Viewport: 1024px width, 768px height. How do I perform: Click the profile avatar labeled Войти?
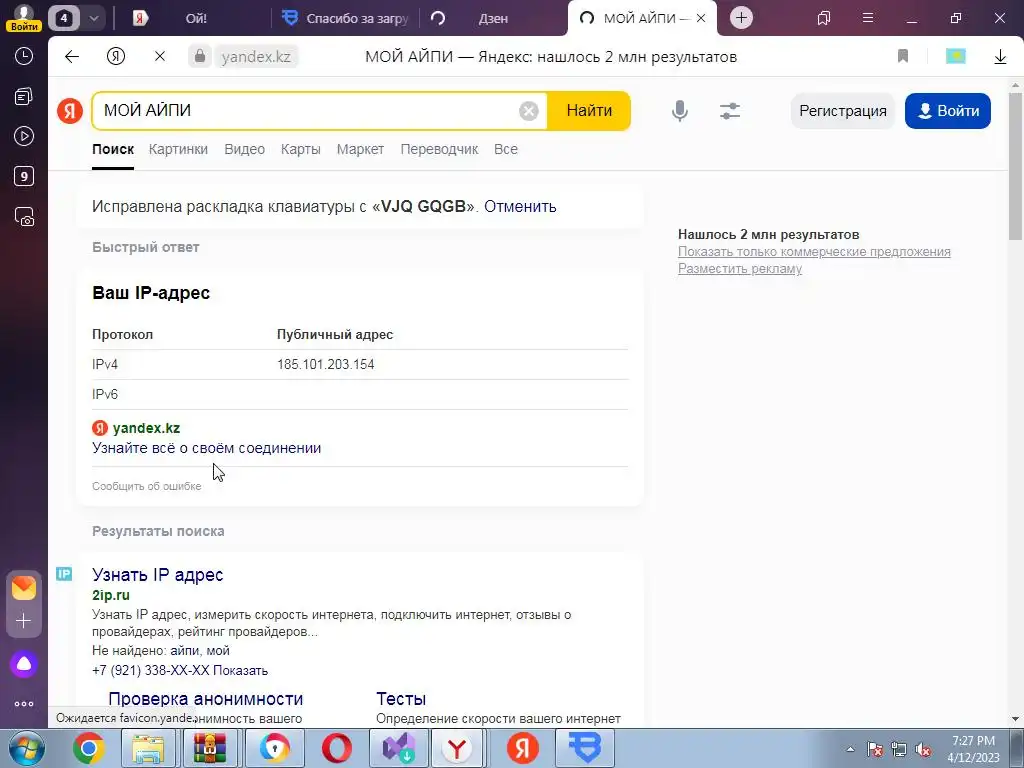[24, 18]
